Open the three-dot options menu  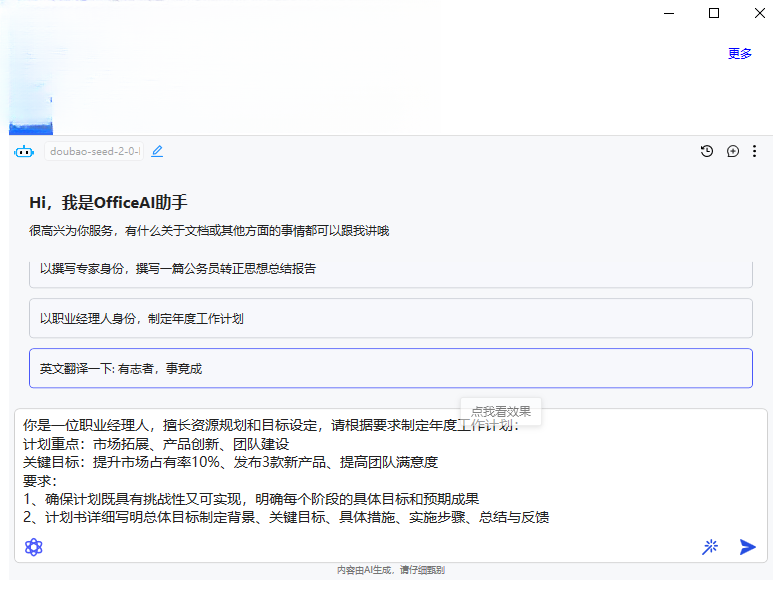[755, 151]
